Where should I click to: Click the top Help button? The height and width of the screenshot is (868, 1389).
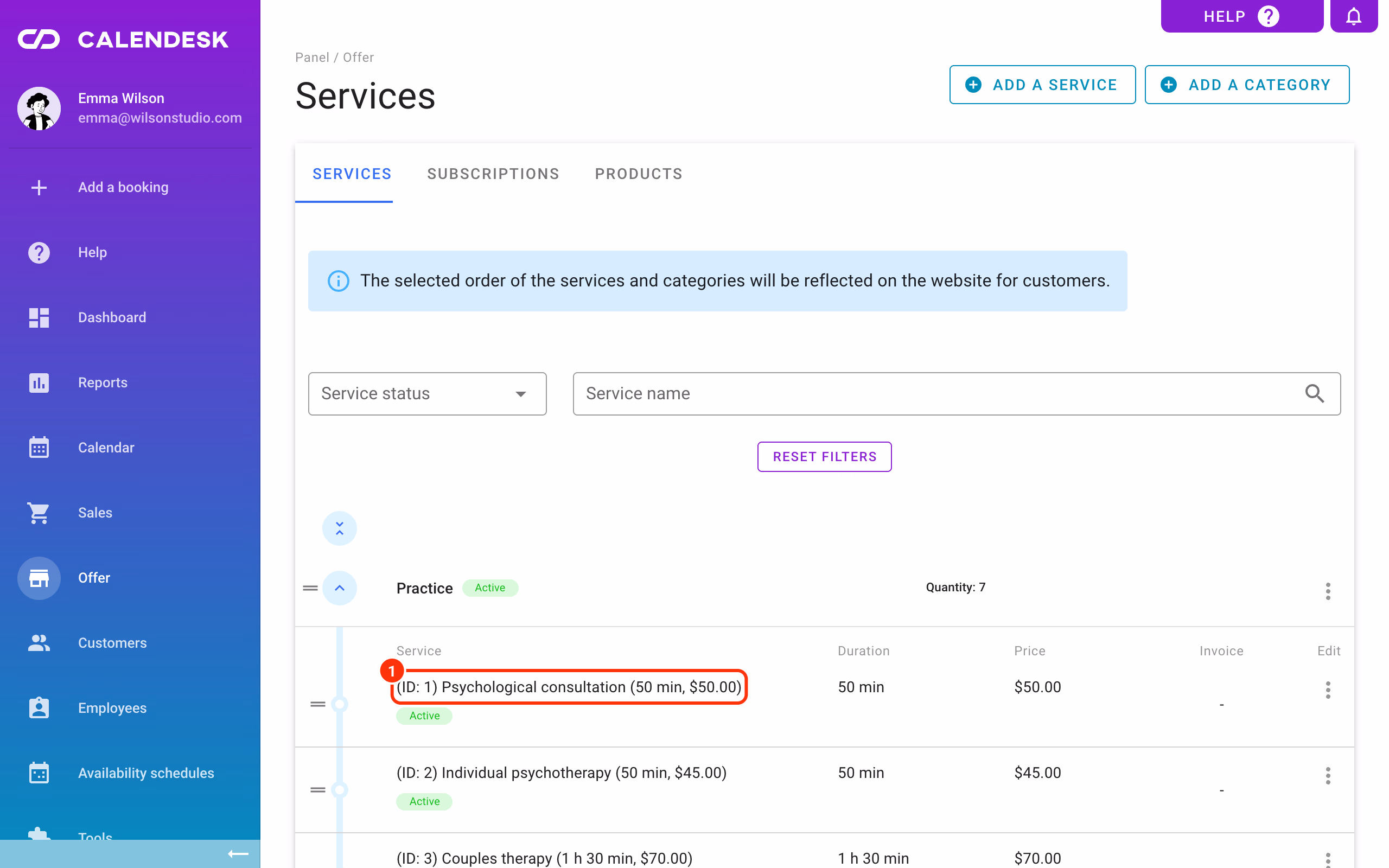1241,16
